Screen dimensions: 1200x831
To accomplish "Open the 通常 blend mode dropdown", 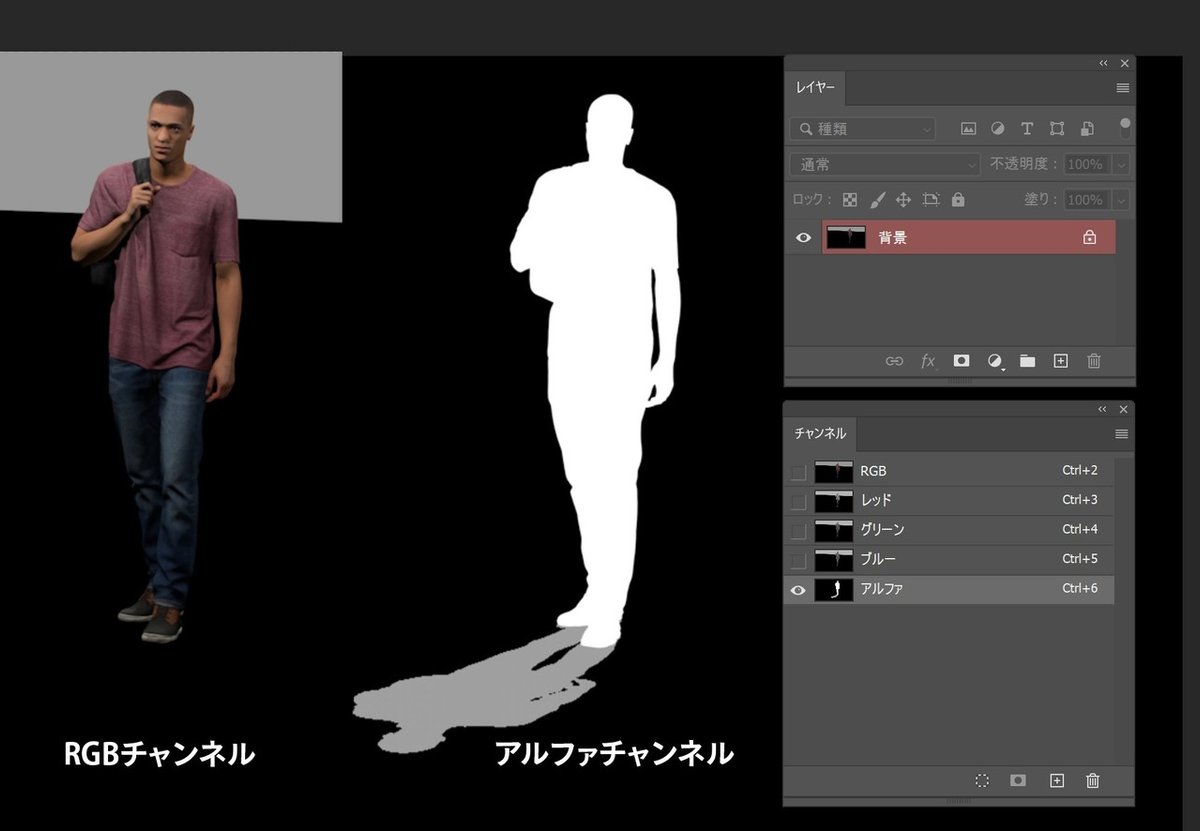I will 885,164.
